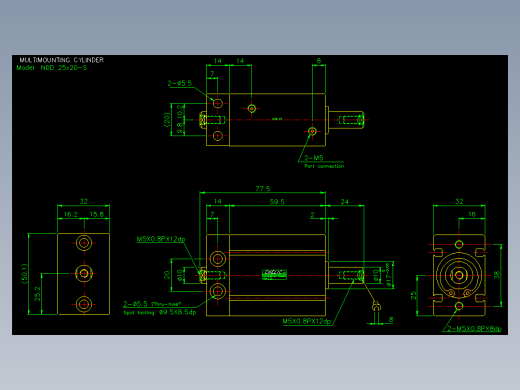The height and width of the screenshot is (390, 520).
Task: Click the M5X0.8PX12dp callout left of front view
Action: pyautogui.click(x=161, y=239)
